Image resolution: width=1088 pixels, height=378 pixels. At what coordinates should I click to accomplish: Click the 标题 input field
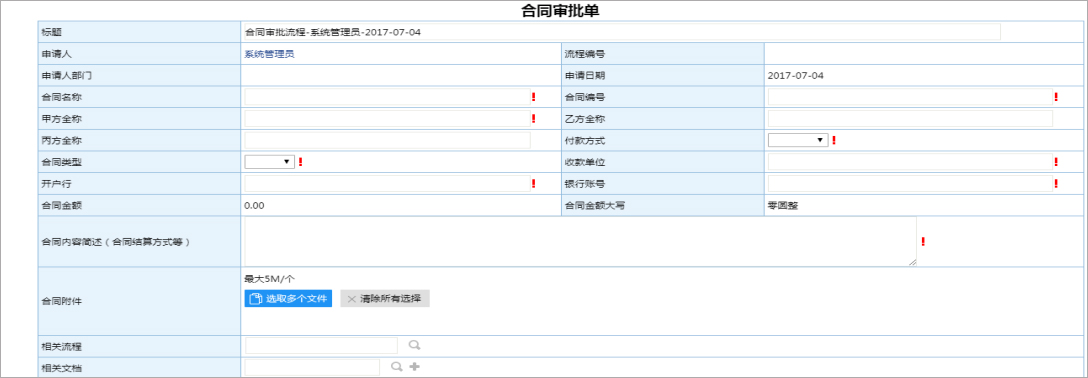[x=622, y=32]
